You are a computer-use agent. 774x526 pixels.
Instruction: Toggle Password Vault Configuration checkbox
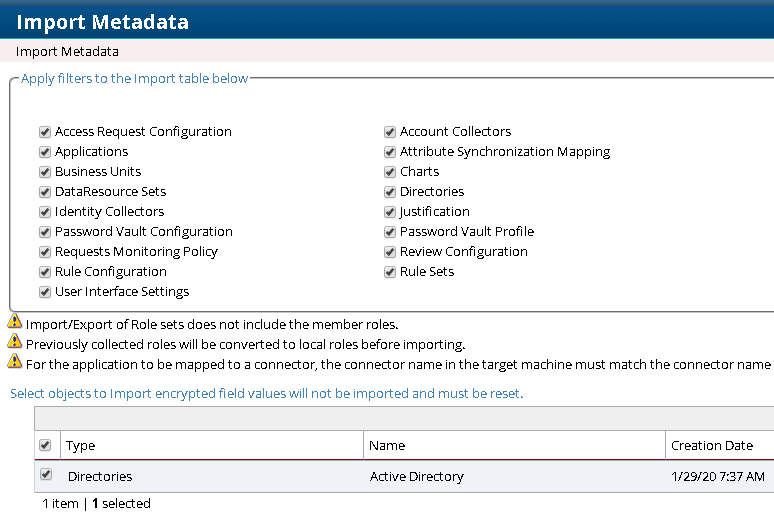[45, 232]
